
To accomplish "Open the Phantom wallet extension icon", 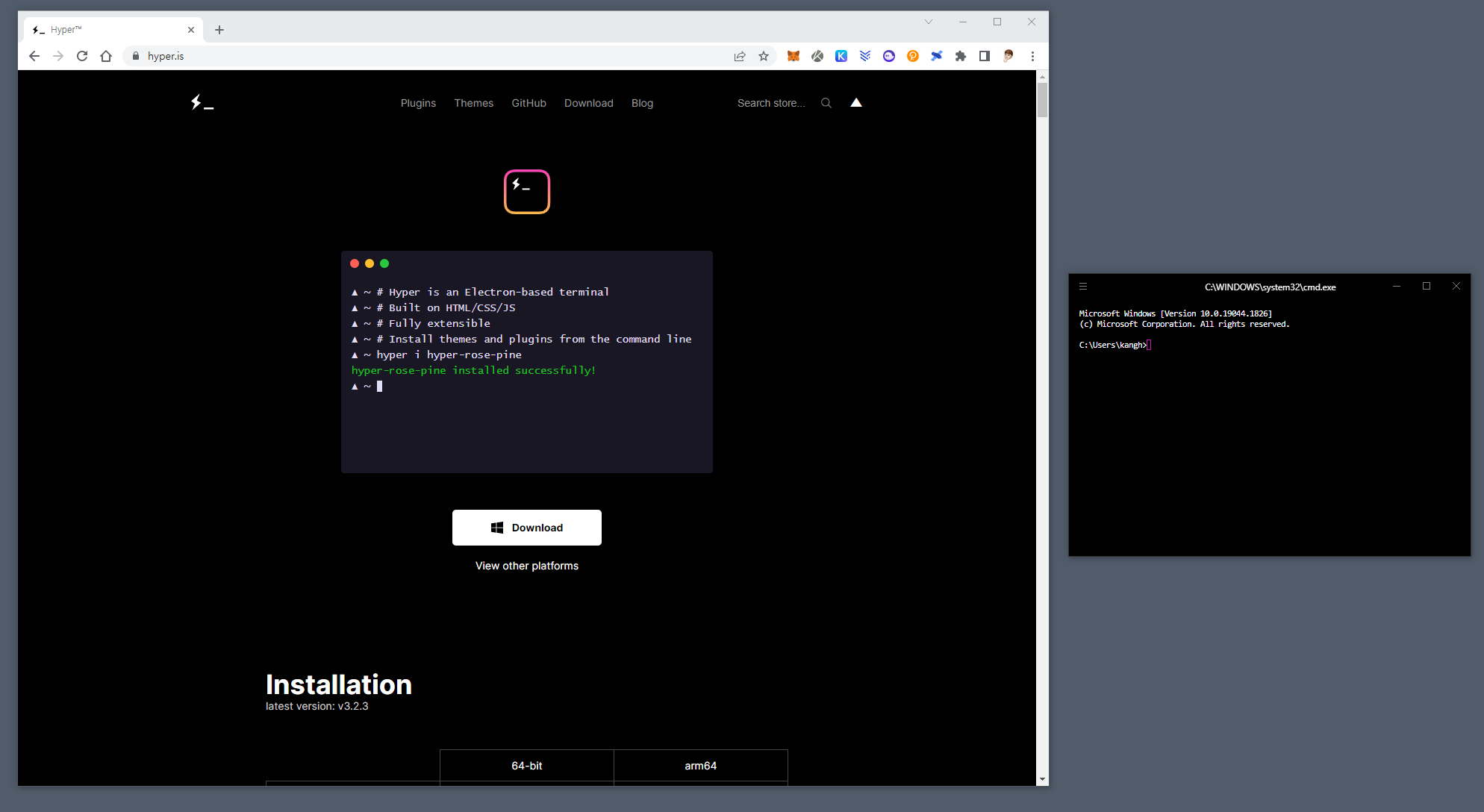I will click(889, 56).
